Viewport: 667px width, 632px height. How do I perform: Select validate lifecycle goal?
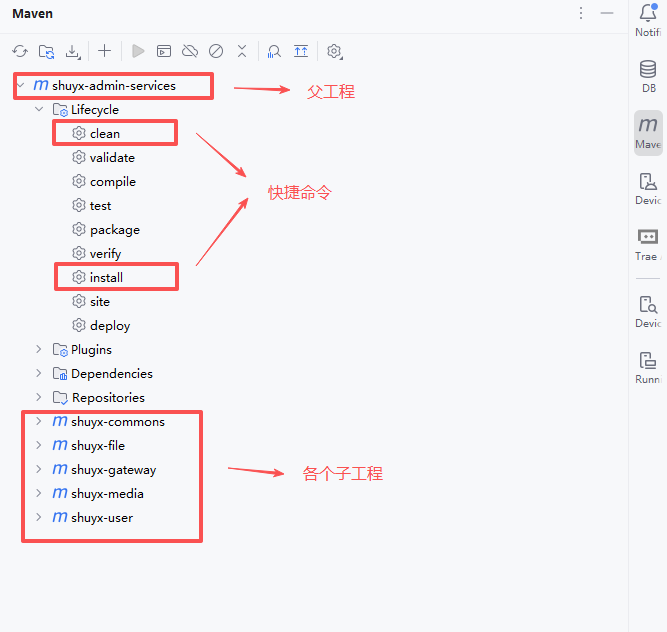112,158
